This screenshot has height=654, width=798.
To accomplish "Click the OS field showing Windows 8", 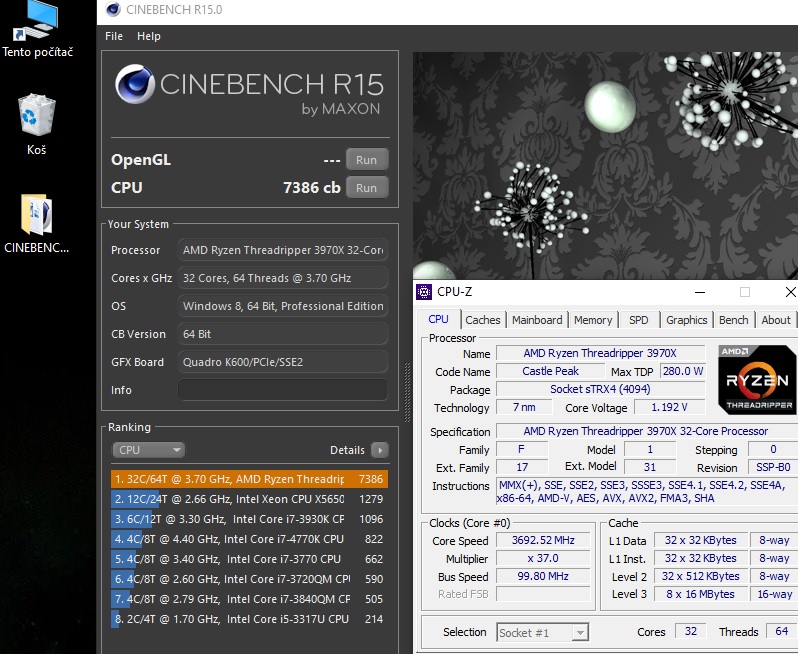I will [283, 306].
